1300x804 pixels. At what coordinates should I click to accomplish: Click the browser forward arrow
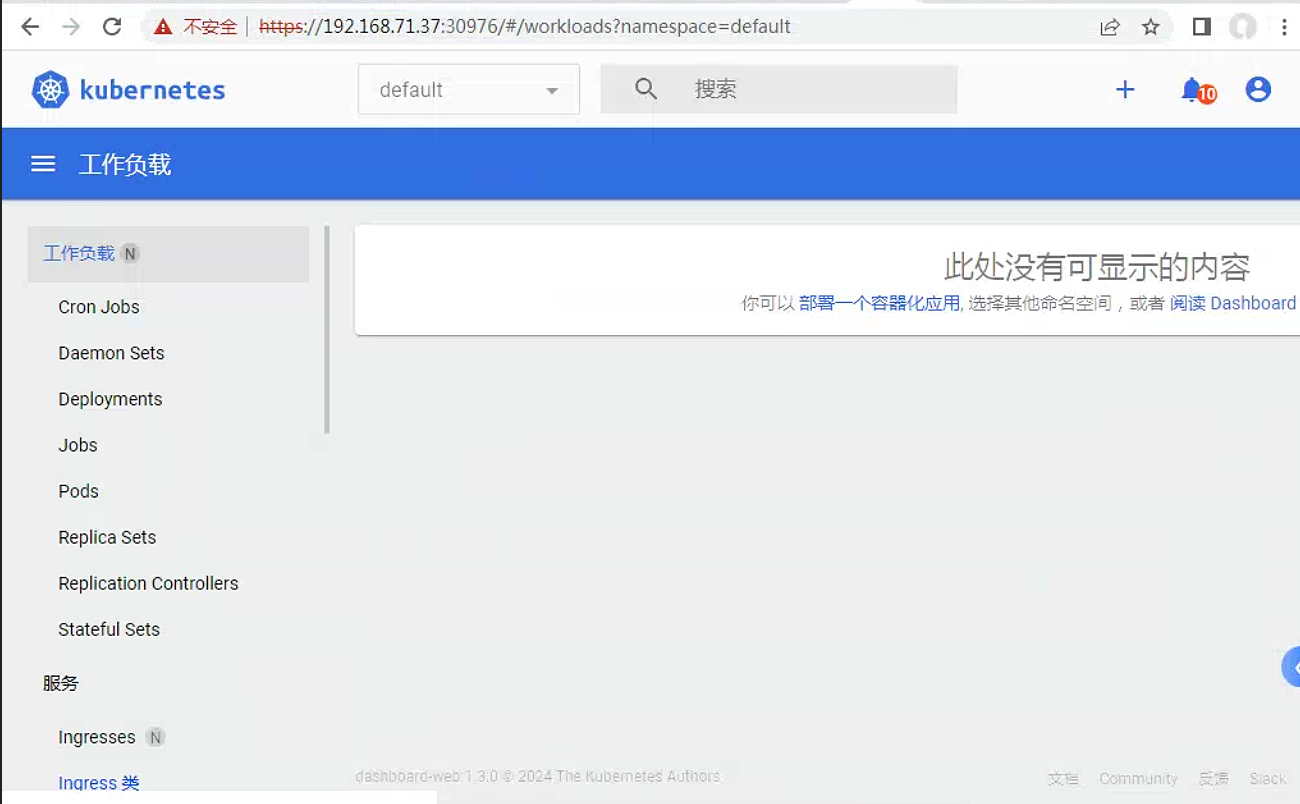[x=71, y=27]
